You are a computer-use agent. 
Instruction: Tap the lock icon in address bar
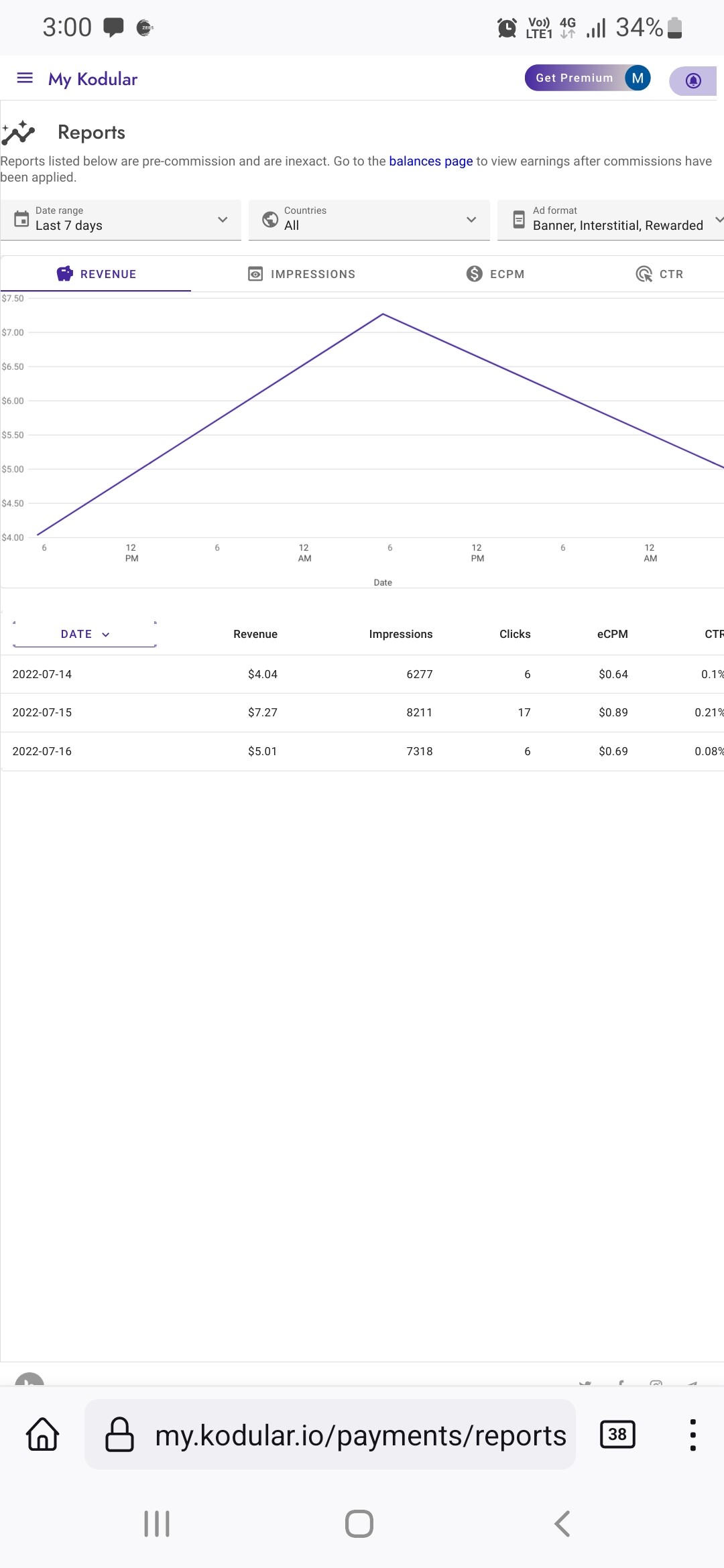click(120, 1435)
